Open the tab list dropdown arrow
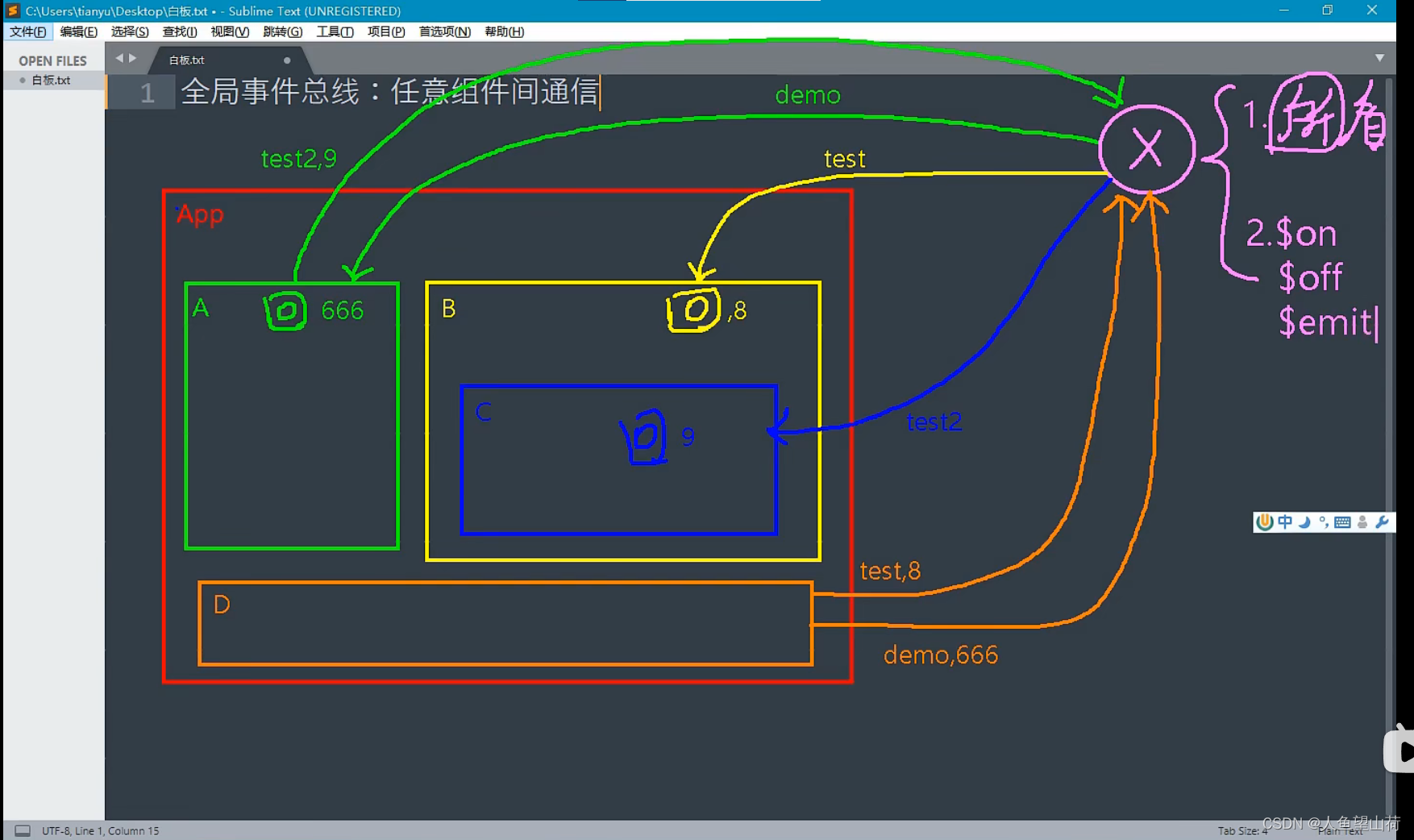1414x840 pixels. (1379, 58)
